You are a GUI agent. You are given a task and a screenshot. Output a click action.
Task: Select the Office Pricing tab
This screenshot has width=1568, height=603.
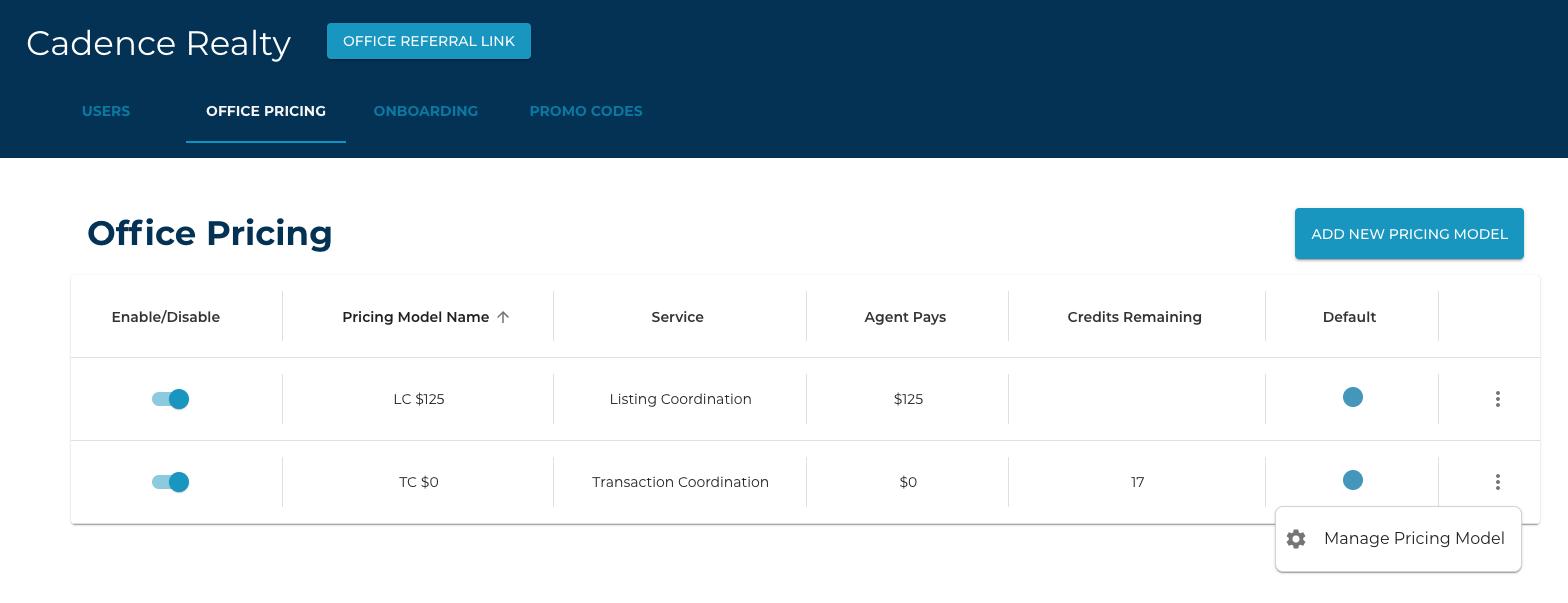pos(266,111)
